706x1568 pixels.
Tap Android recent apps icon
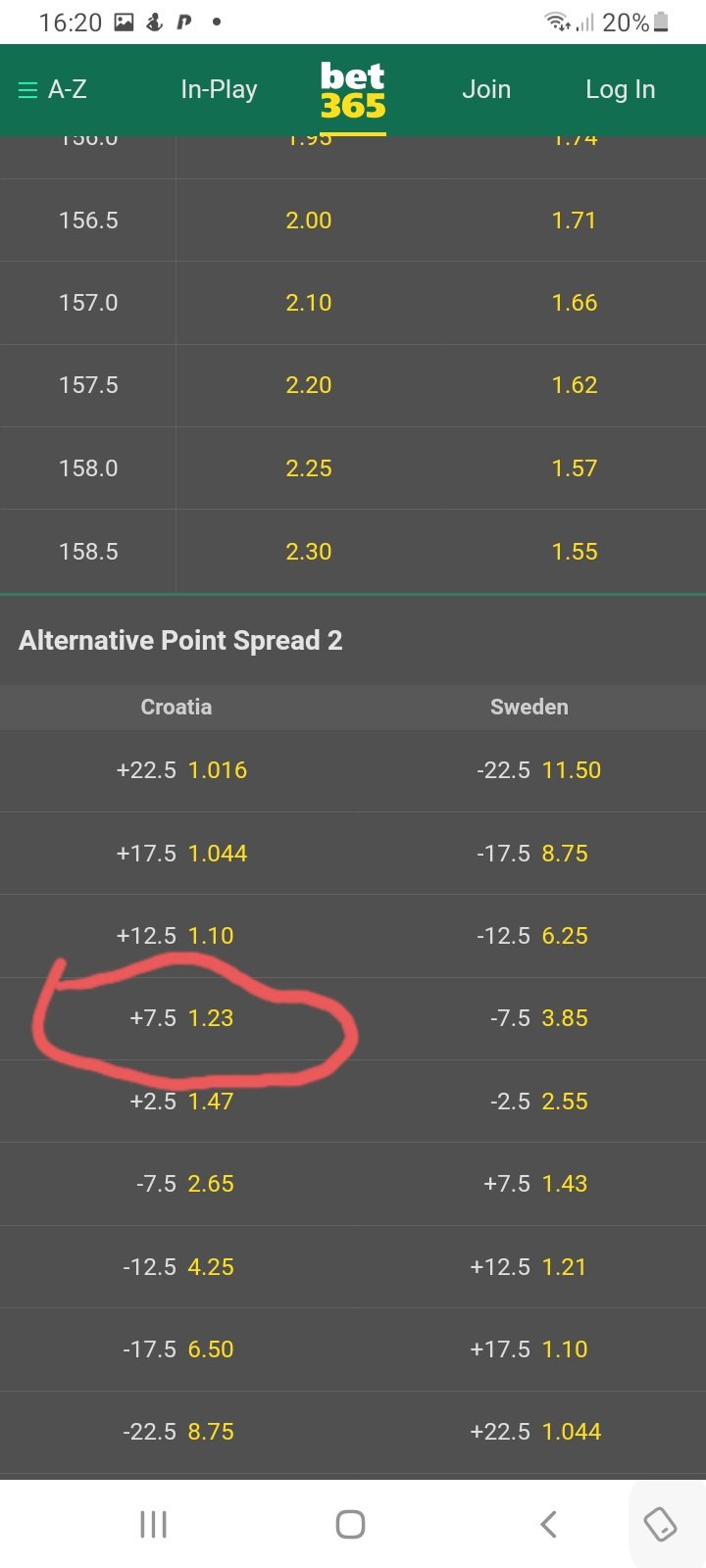tap(154, 1524)
